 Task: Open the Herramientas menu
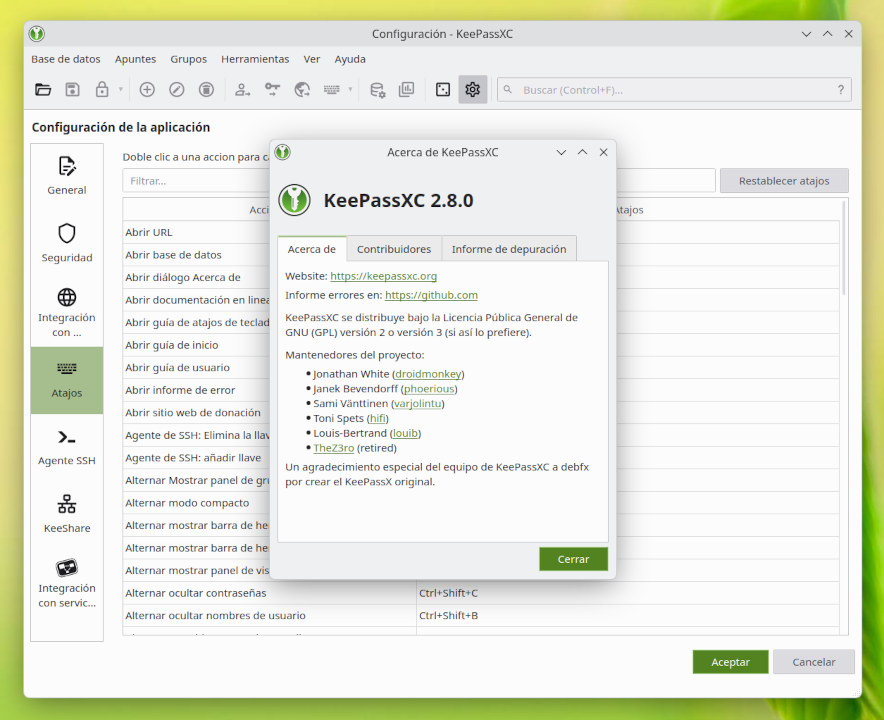(255, 59)
